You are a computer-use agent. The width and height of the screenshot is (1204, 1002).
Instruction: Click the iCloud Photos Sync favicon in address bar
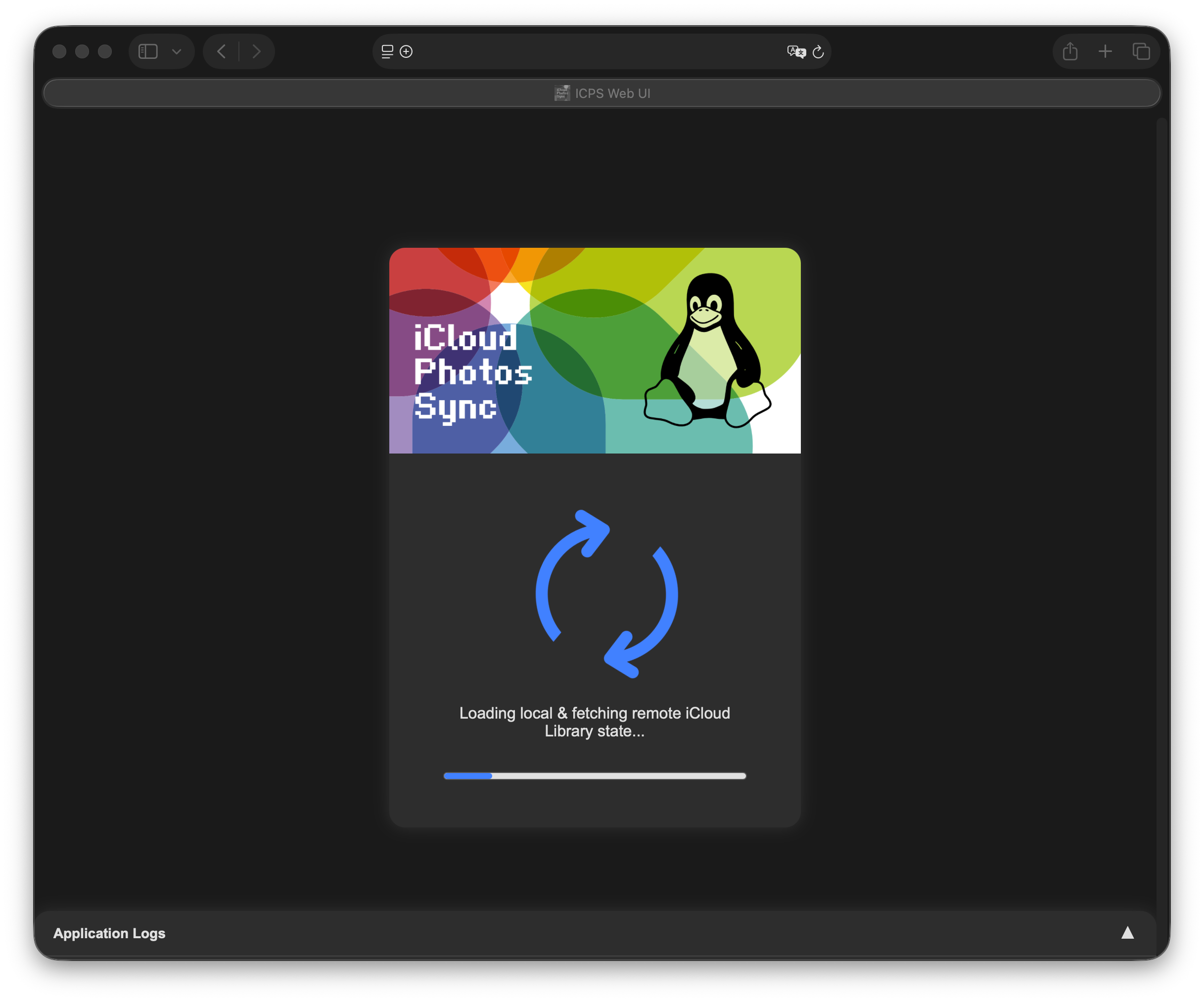[562, 92]
